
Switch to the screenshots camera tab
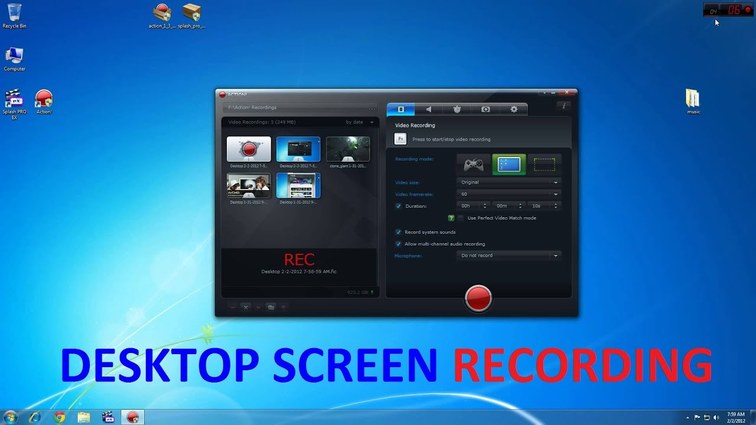[x=486, y=110]
